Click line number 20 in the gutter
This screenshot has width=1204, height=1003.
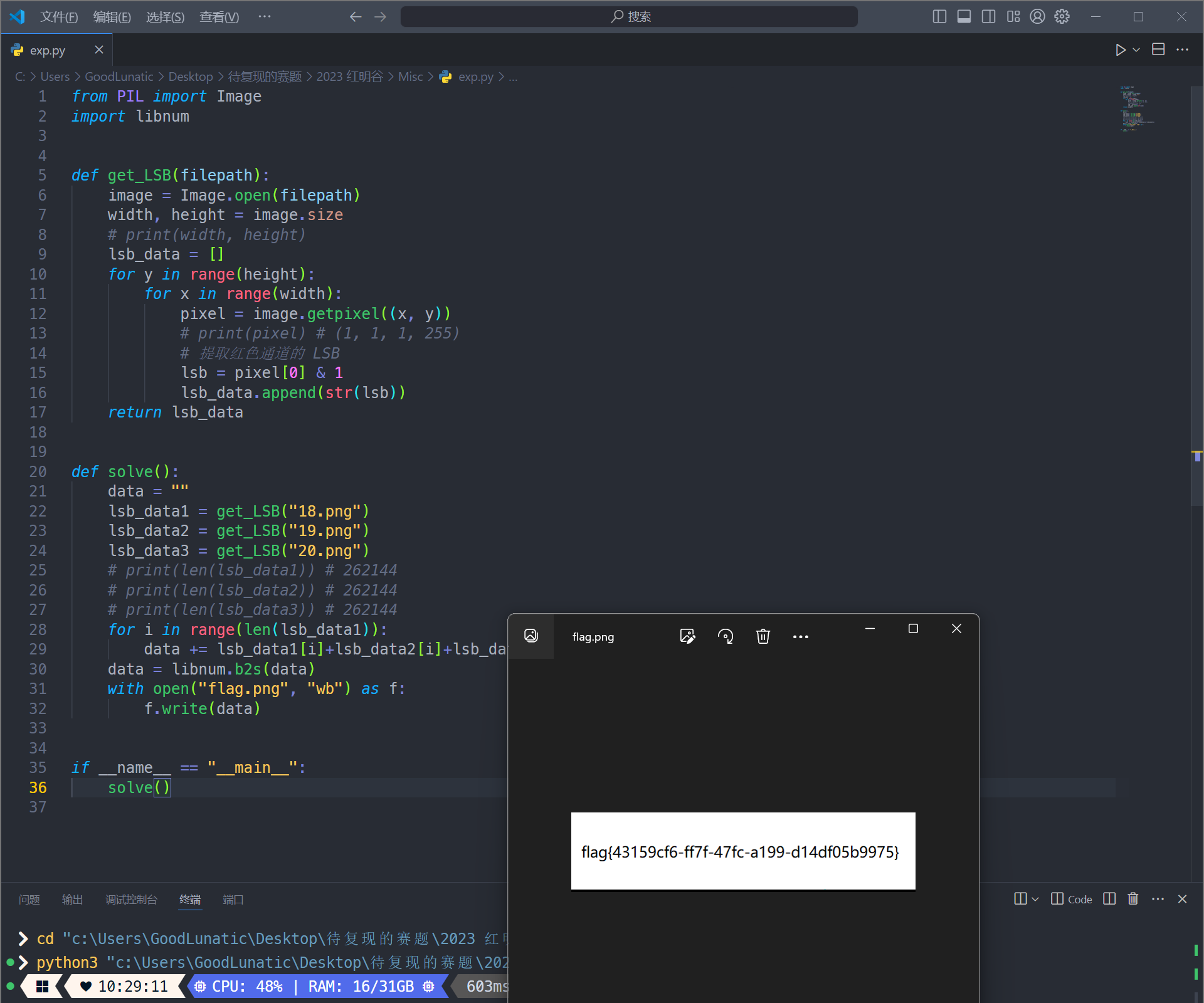38,471
